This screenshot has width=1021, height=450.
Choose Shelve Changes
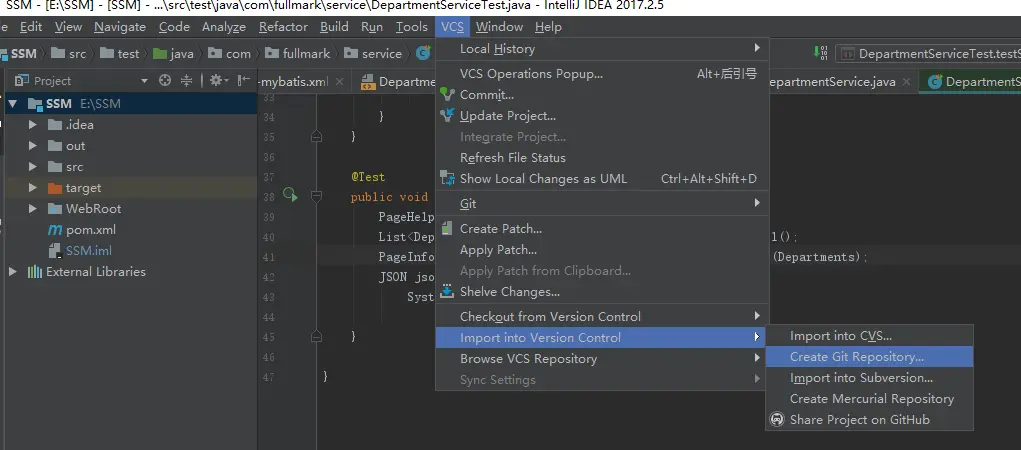pos(602,292)
